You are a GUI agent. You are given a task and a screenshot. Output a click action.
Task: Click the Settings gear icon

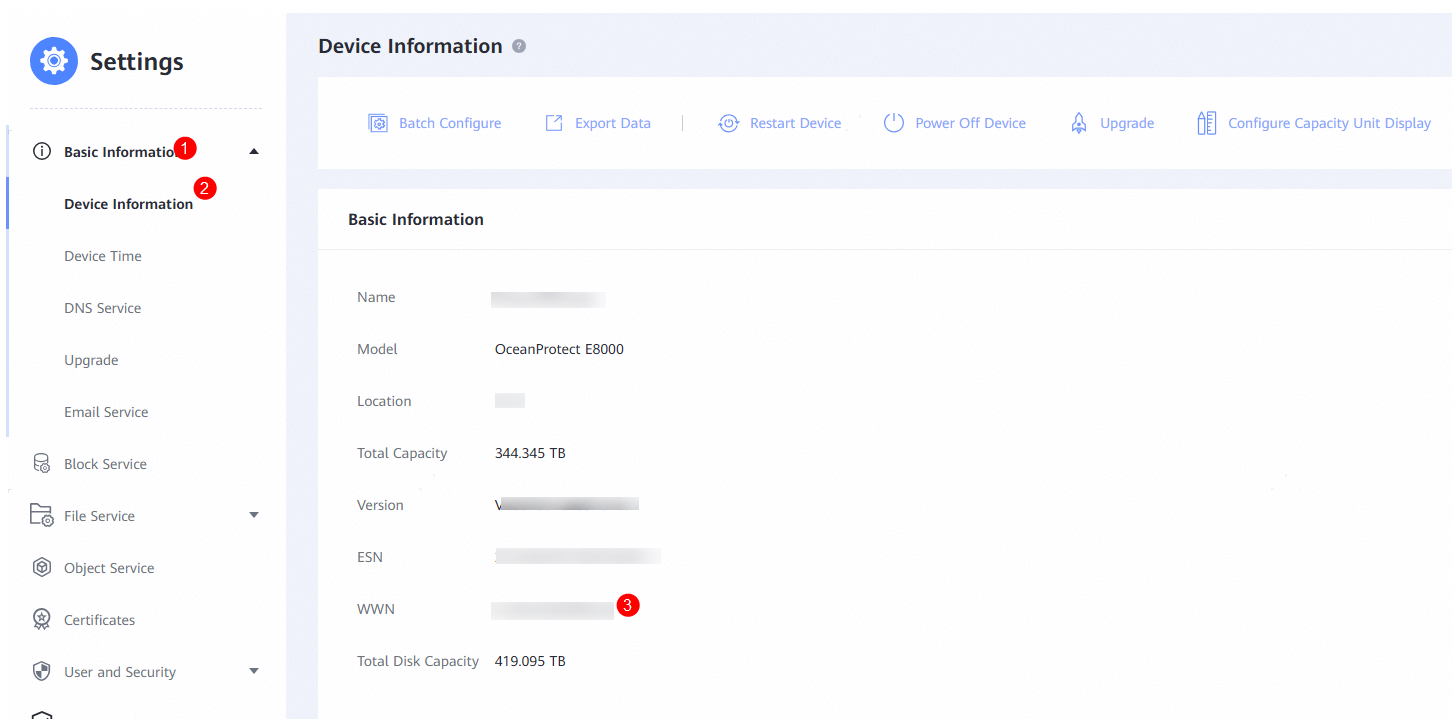[54, 61]
